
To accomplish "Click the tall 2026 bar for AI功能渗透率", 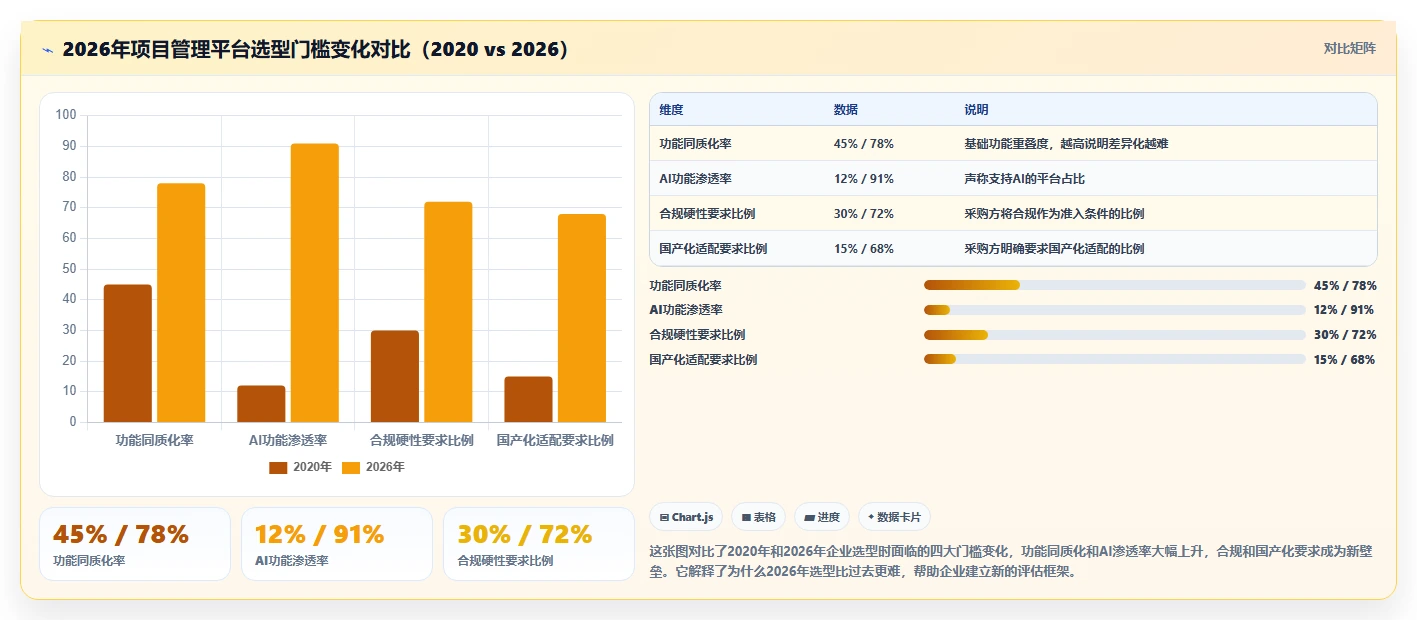I will 315,283.
